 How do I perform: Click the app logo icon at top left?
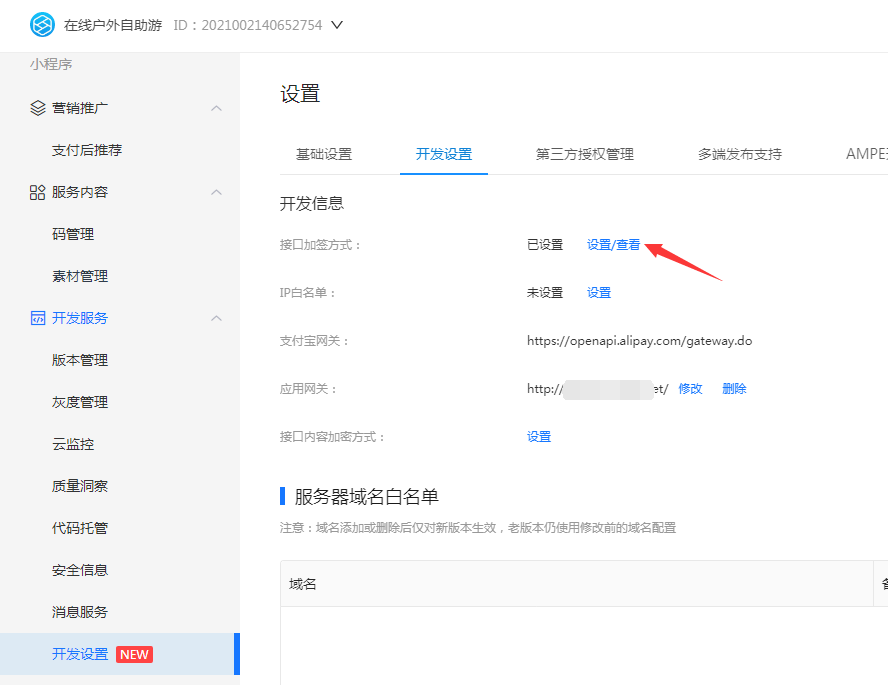pos(42,25)
